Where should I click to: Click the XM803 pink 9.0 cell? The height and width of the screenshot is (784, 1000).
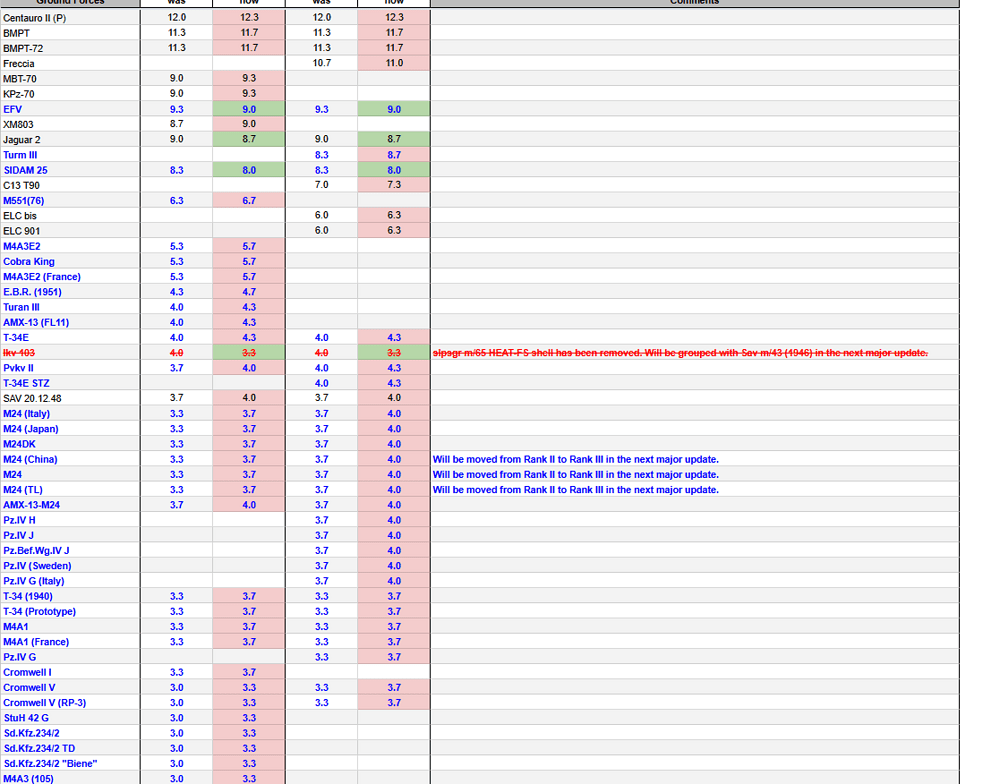249,124
